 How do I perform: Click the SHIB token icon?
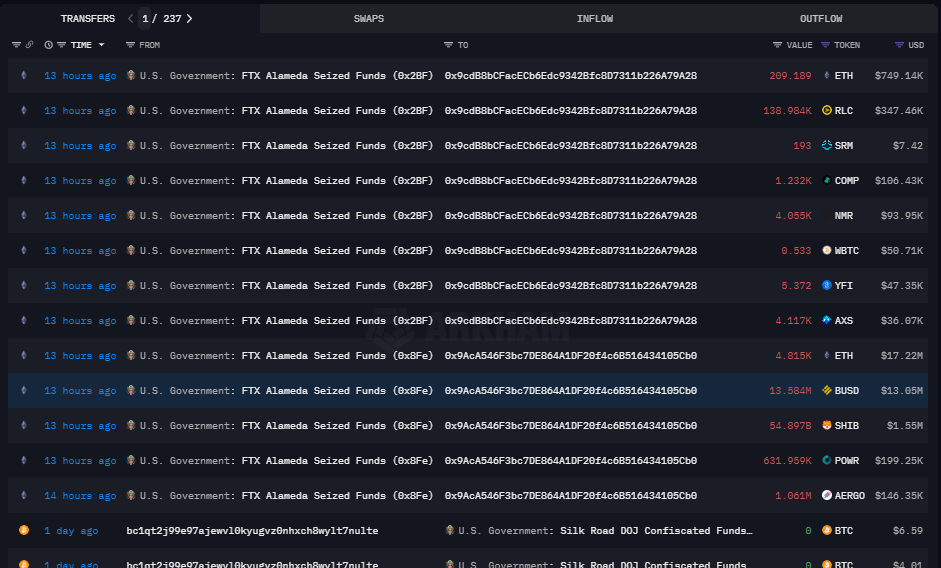[826, 426]
